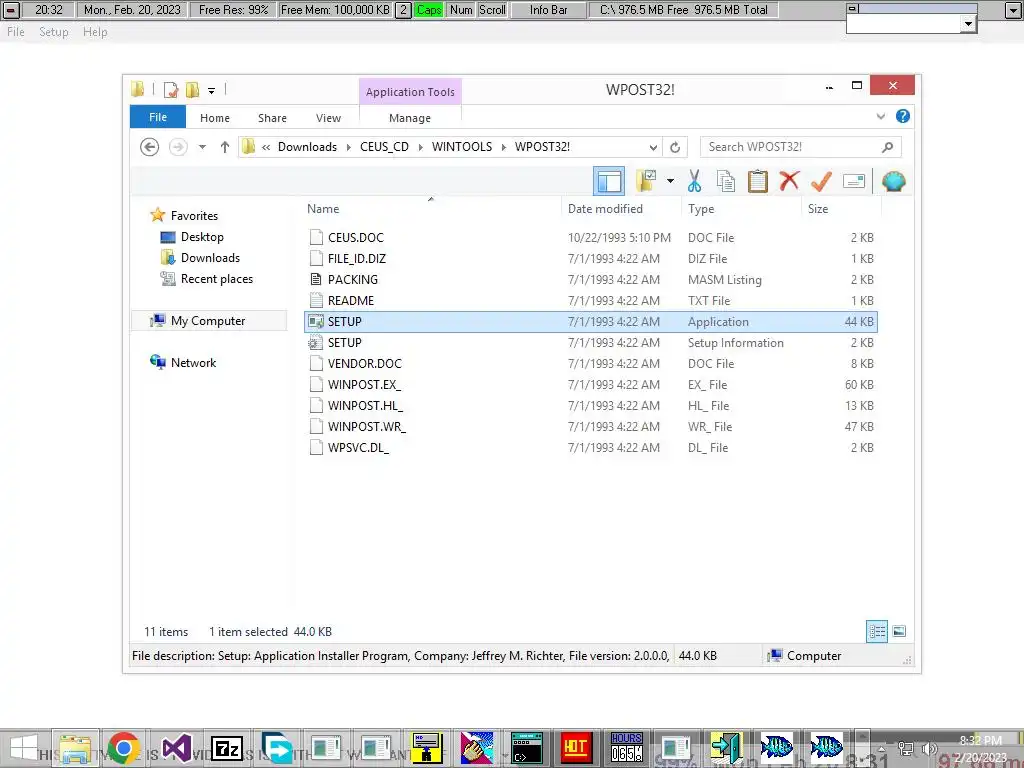Open Visual Studio from the taskbar
1024x768 pixels.
click(x=176, y=748)
